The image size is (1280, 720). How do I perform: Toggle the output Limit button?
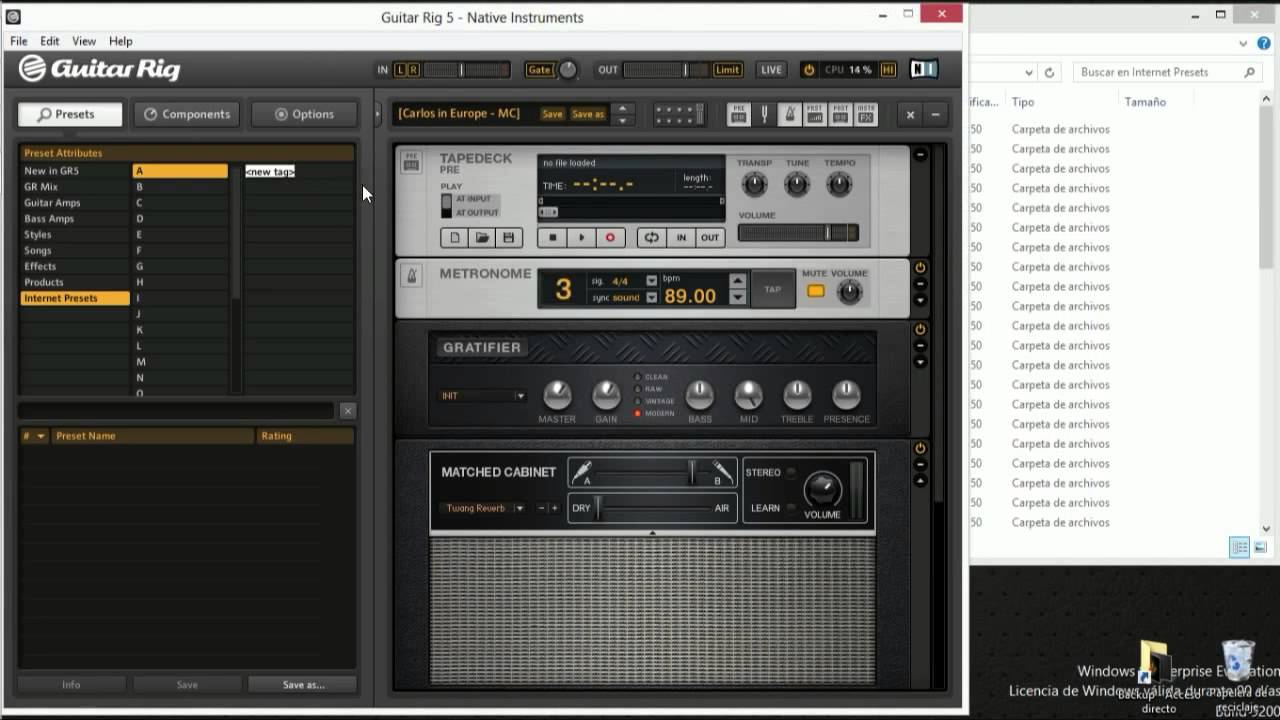click(x=727, y=70)
